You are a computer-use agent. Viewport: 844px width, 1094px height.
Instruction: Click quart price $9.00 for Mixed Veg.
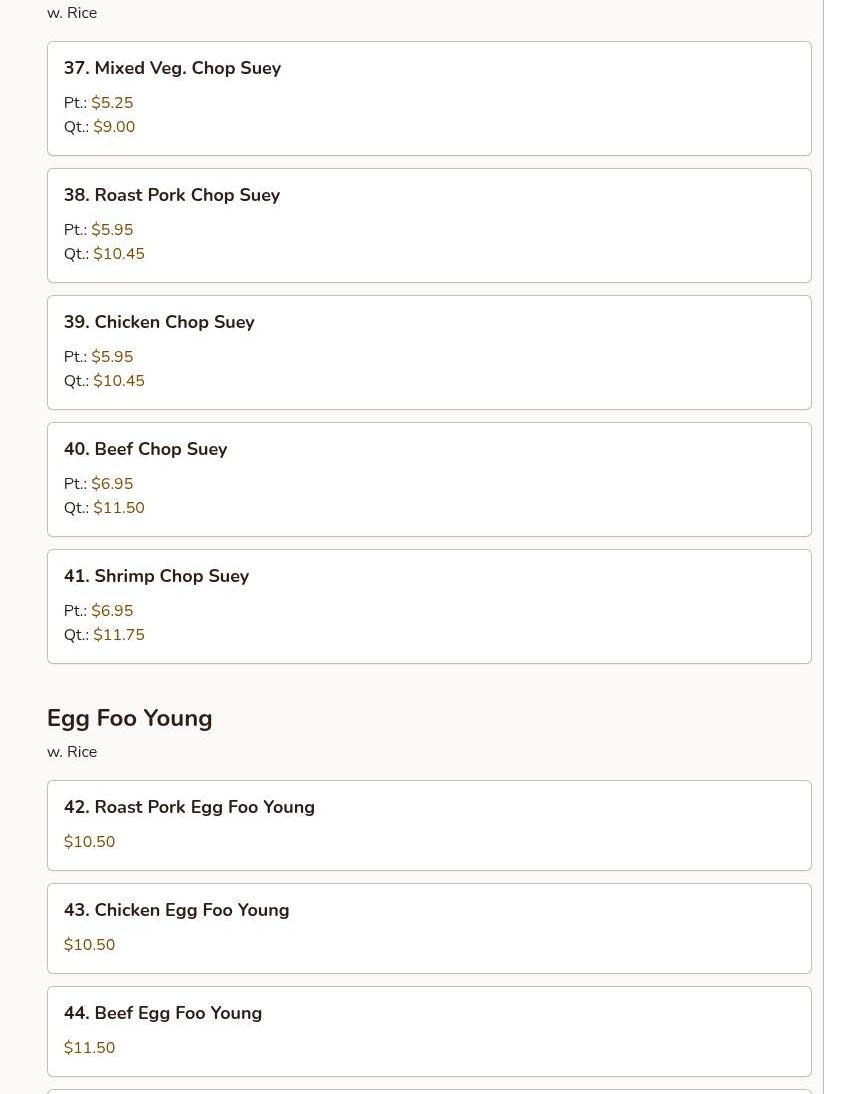click(x=114, y=127)
